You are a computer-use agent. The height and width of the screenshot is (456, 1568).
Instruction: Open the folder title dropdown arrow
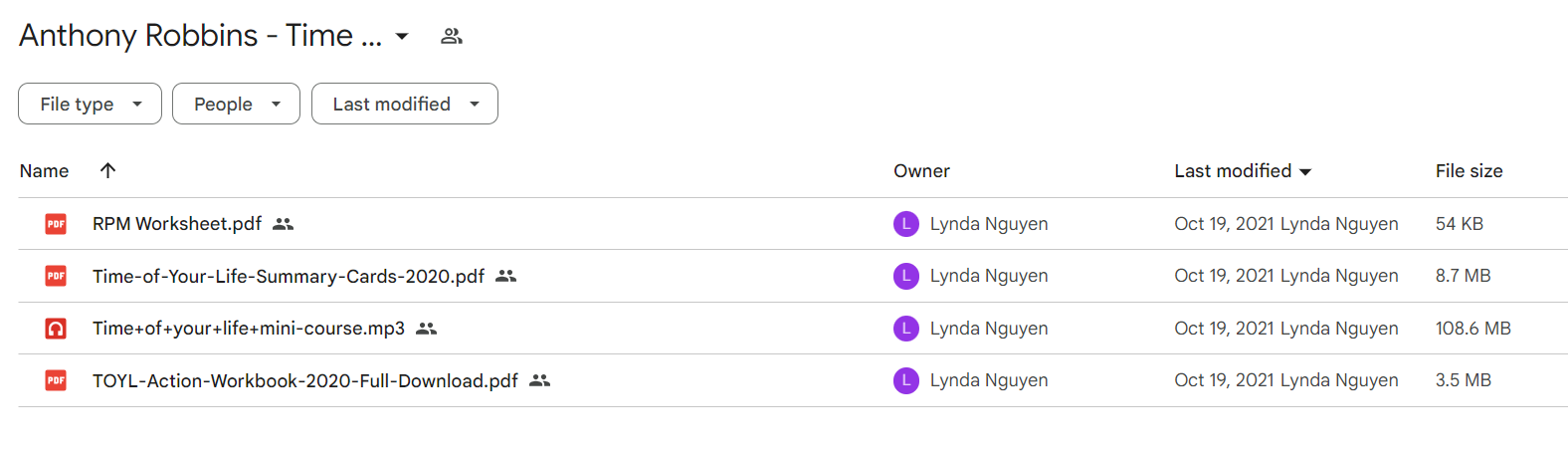click(x=402, y=37)
